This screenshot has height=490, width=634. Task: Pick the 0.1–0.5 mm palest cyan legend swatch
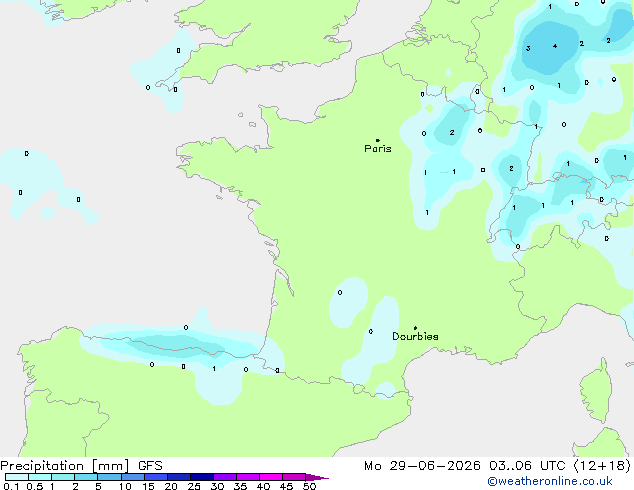(17, 477)
